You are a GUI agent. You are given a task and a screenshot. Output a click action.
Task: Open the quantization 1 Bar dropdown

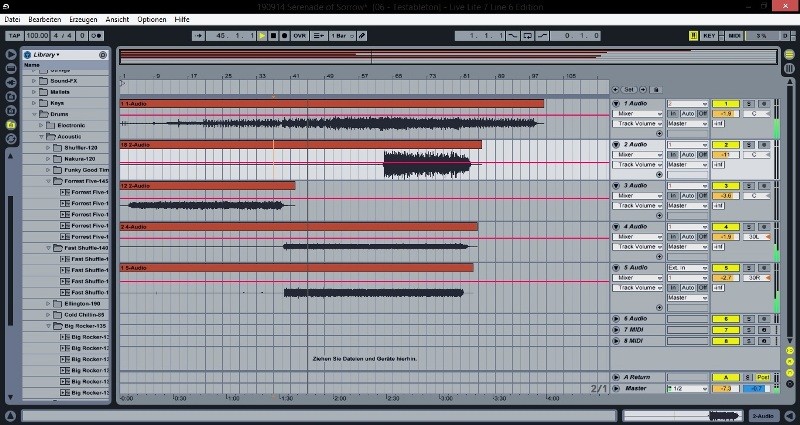[x=342, y=36]
